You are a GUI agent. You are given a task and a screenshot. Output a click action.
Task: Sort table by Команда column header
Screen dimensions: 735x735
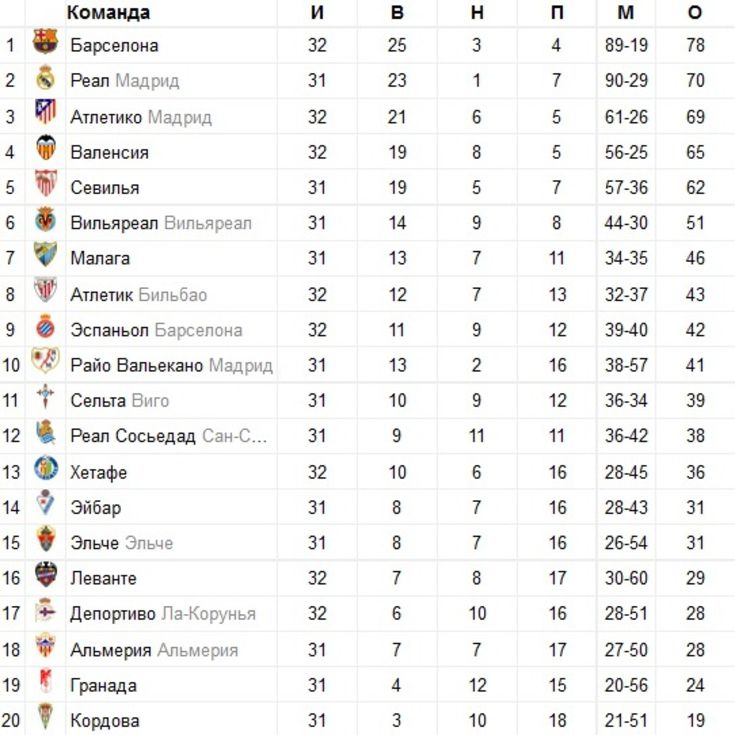(x=108, y=13)
